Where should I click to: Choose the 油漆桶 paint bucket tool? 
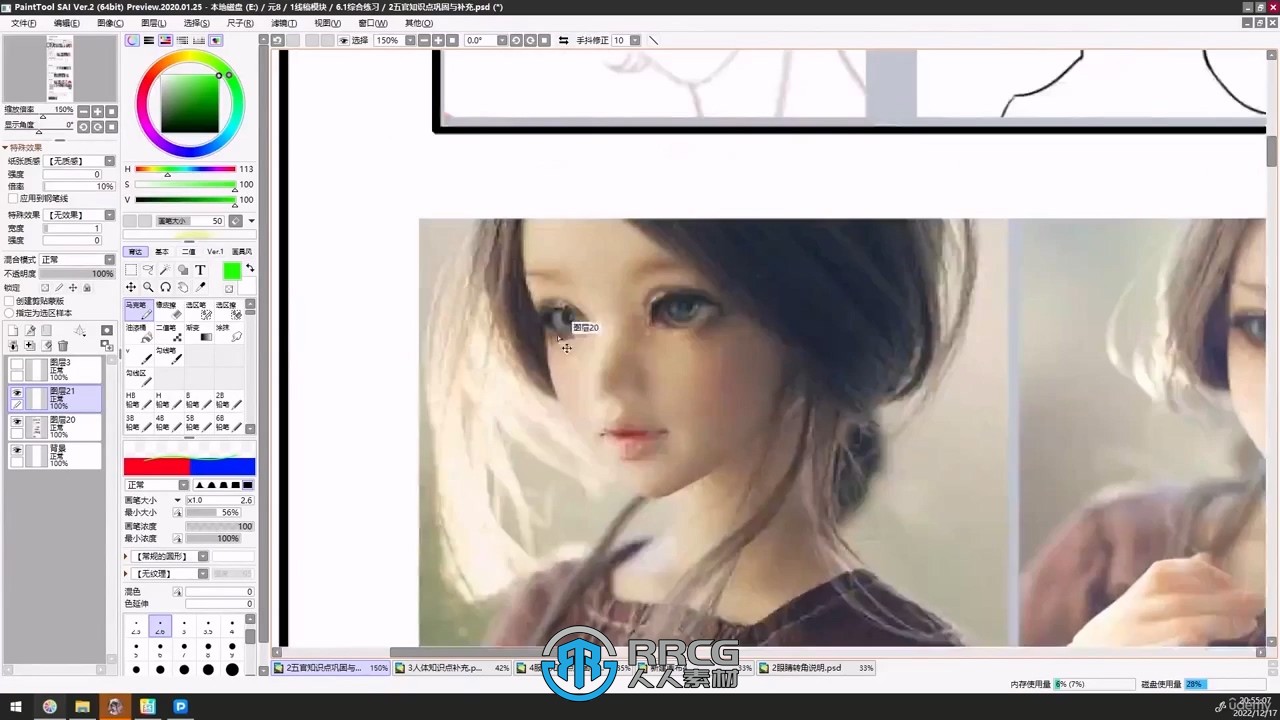pos(139,334)
